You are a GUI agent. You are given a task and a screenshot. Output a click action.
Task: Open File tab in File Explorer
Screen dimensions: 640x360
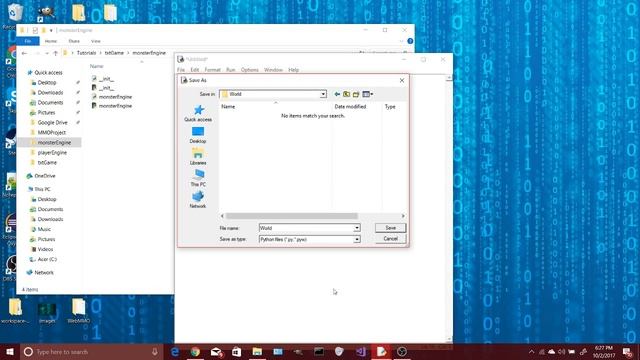tap(28, 41)
